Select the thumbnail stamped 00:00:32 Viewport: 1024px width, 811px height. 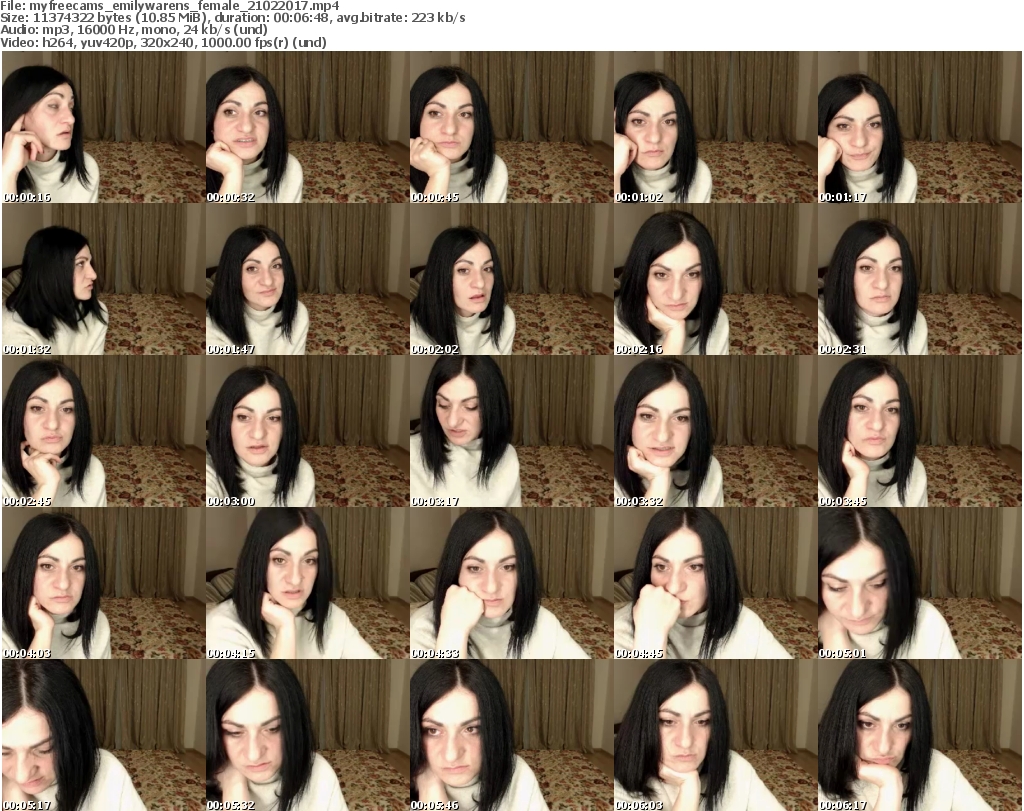point(308,127)
